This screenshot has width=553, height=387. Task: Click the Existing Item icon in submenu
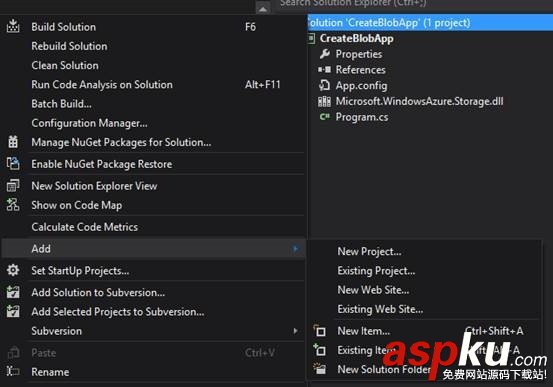pos(320,350)
